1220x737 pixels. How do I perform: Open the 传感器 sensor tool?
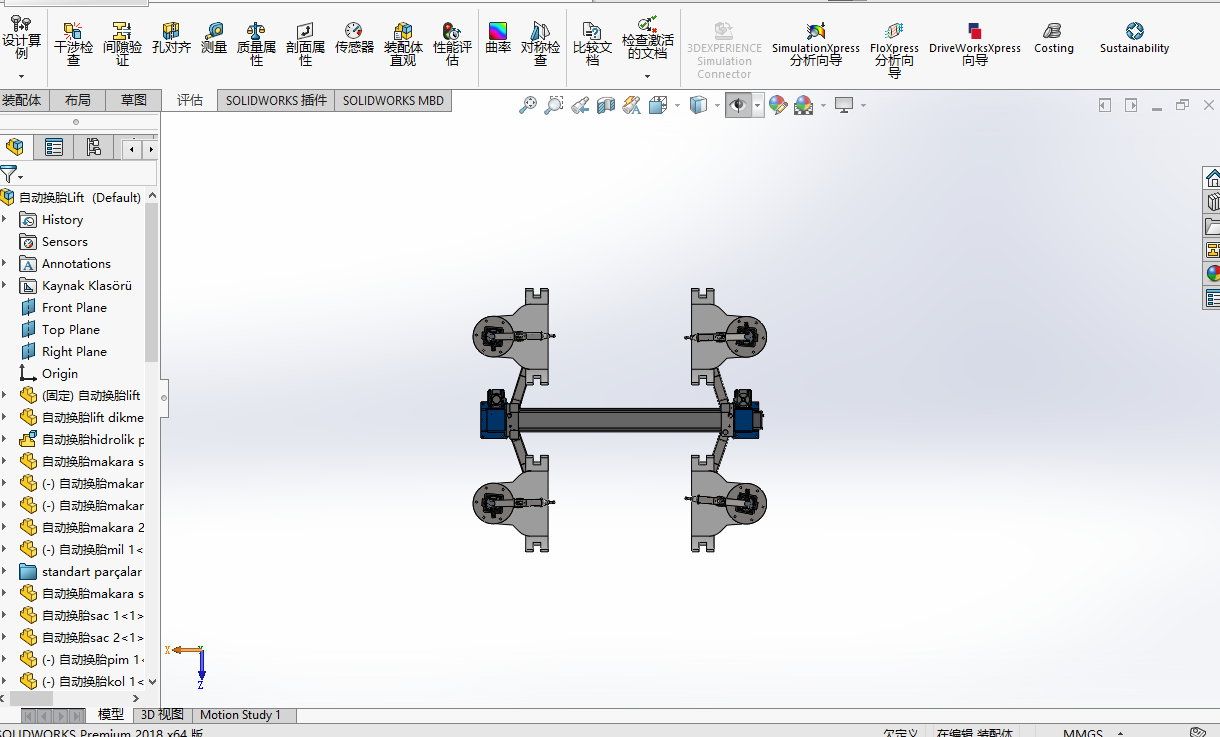pos(354,38)
